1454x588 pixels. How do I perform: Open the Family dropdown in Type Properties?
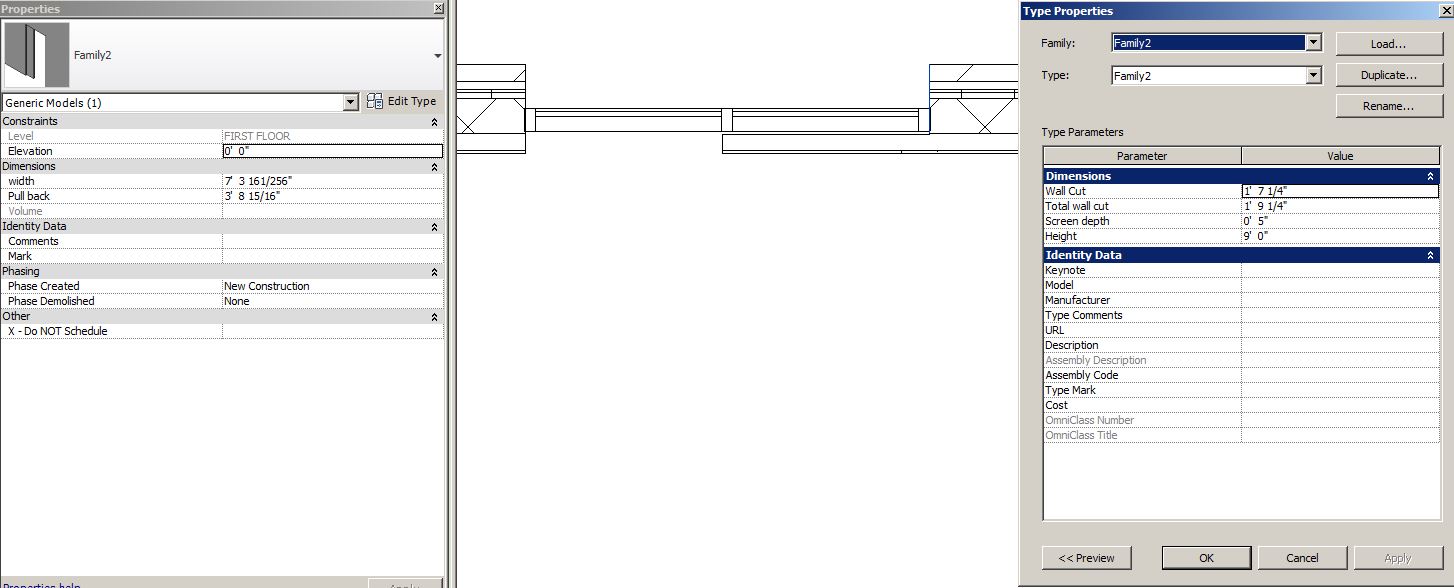click(1314, 43)
